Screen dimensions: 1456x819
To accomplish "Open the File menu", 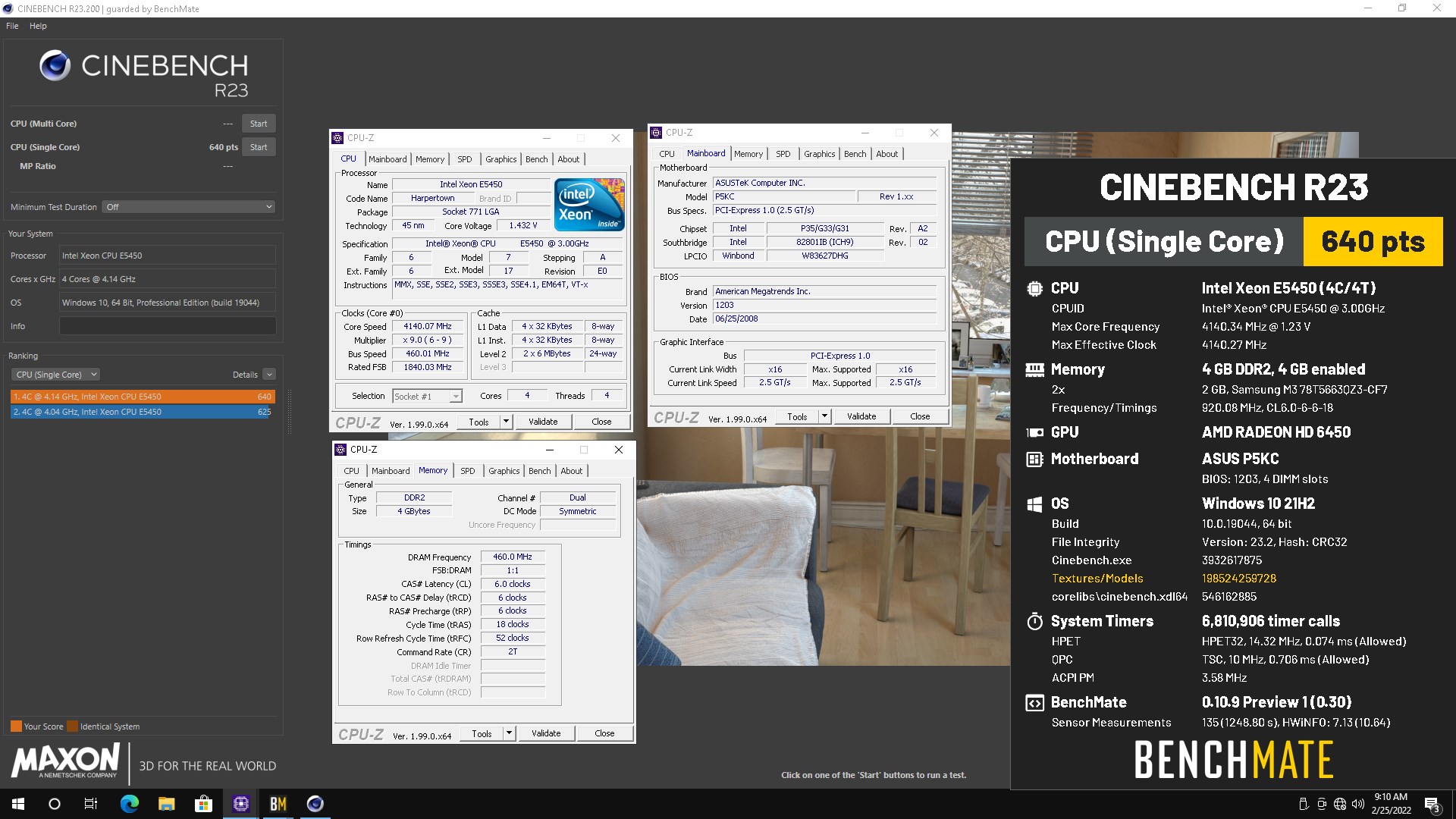I will coord(12,26).
